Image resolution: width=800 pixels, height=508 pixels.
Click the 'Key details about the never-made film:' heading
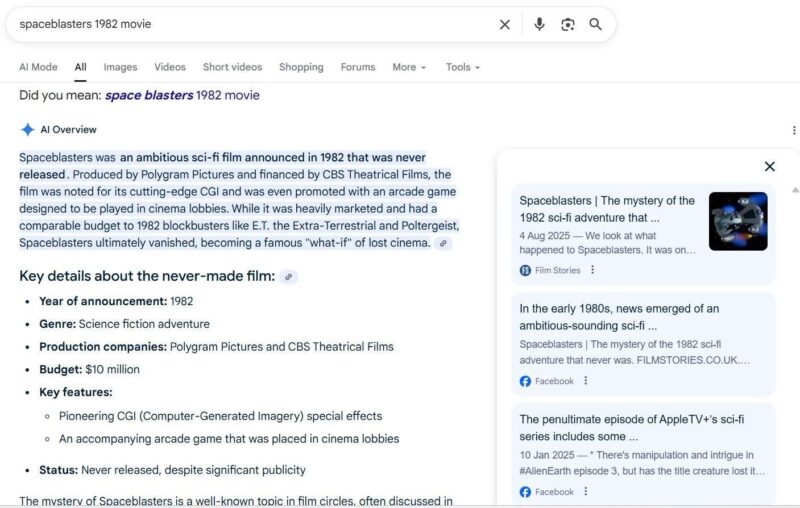(x=147, y=276)
